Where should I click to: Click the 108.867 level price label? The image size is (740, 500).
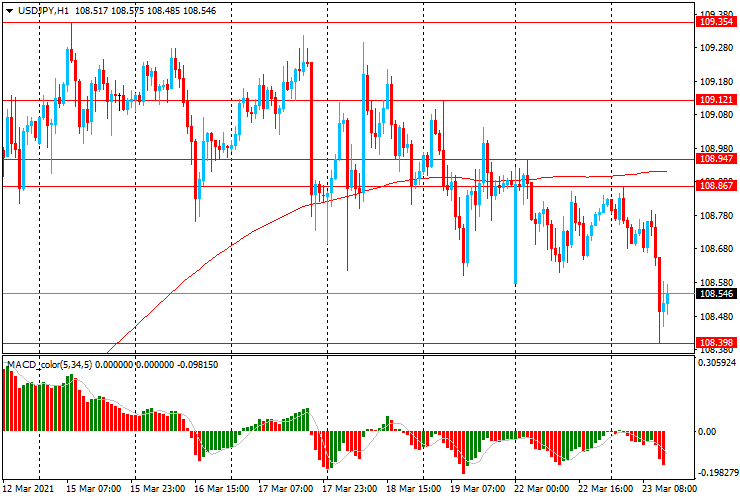[716, 185]
